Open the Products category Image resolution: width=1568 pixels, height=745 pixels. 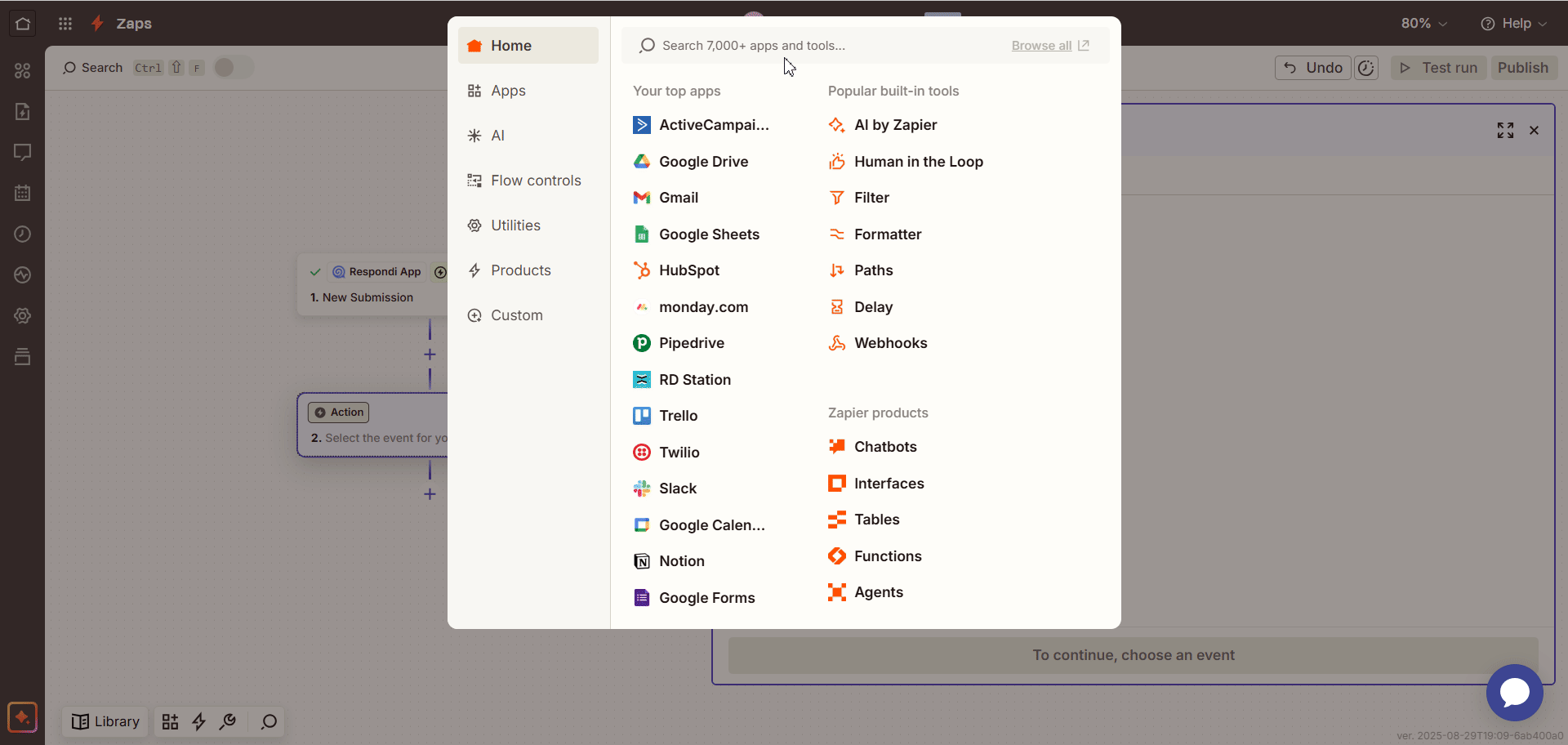tap(528, 270)
